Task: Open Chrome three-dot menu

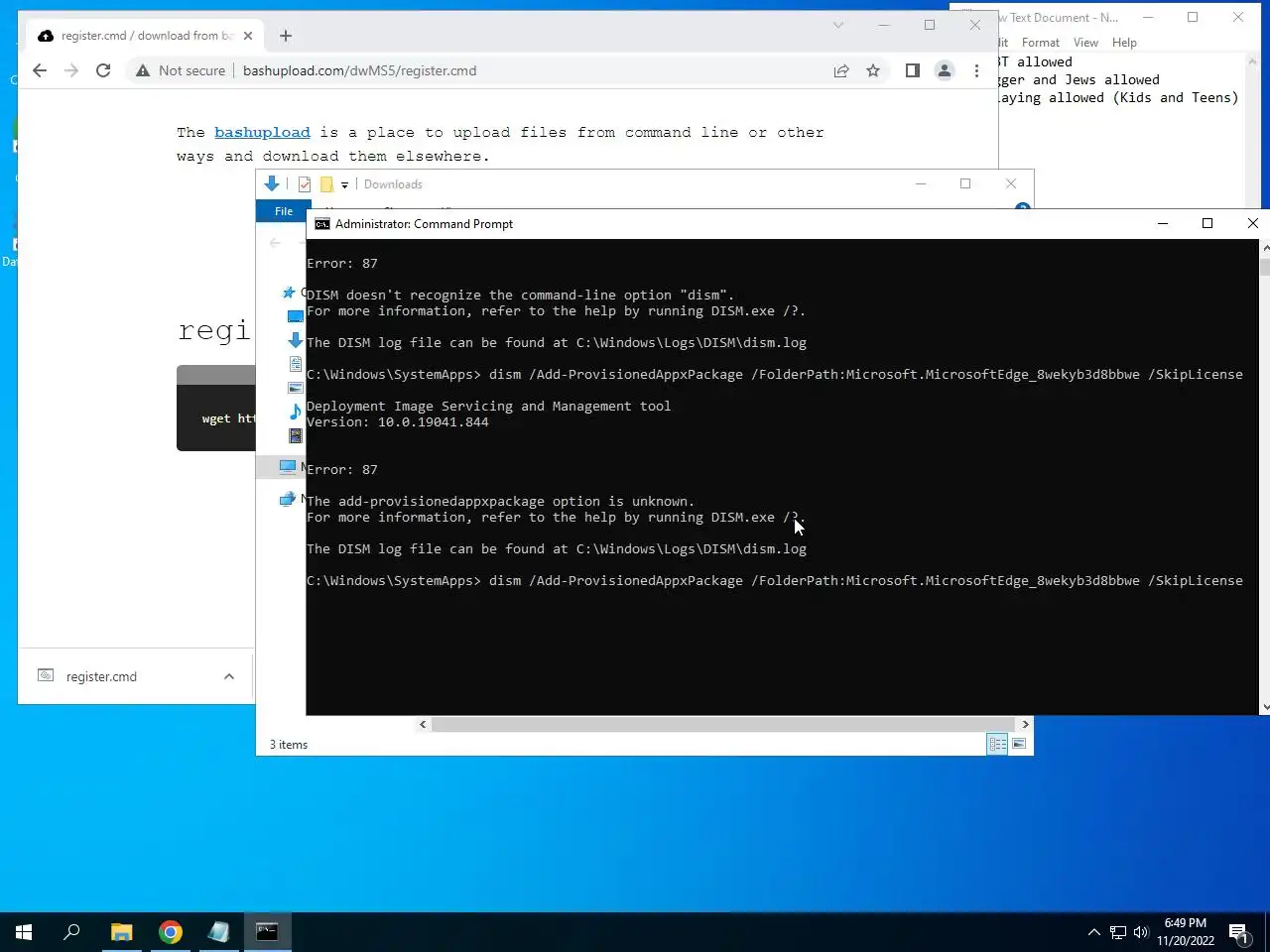Action: coord(976,70)
